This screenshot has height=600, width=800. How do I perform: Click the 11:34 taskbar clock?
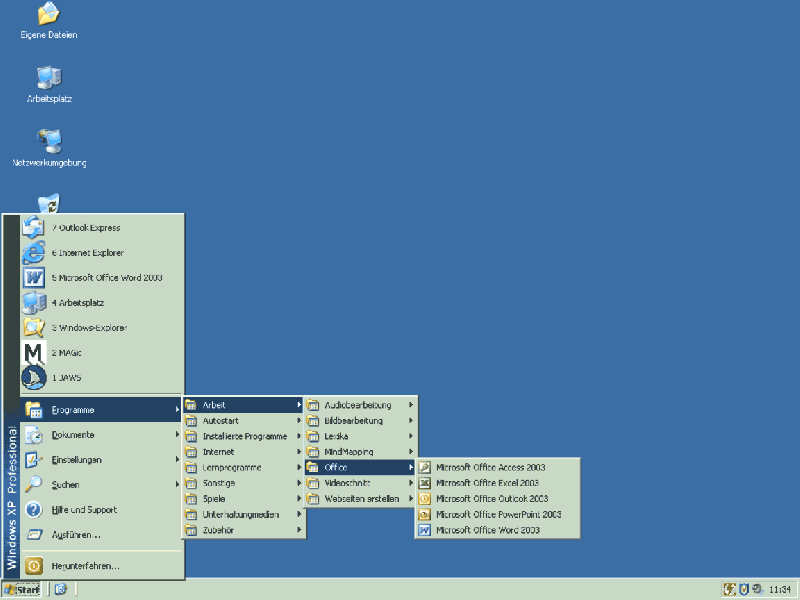pyautogui.click(x=780, y=590)
